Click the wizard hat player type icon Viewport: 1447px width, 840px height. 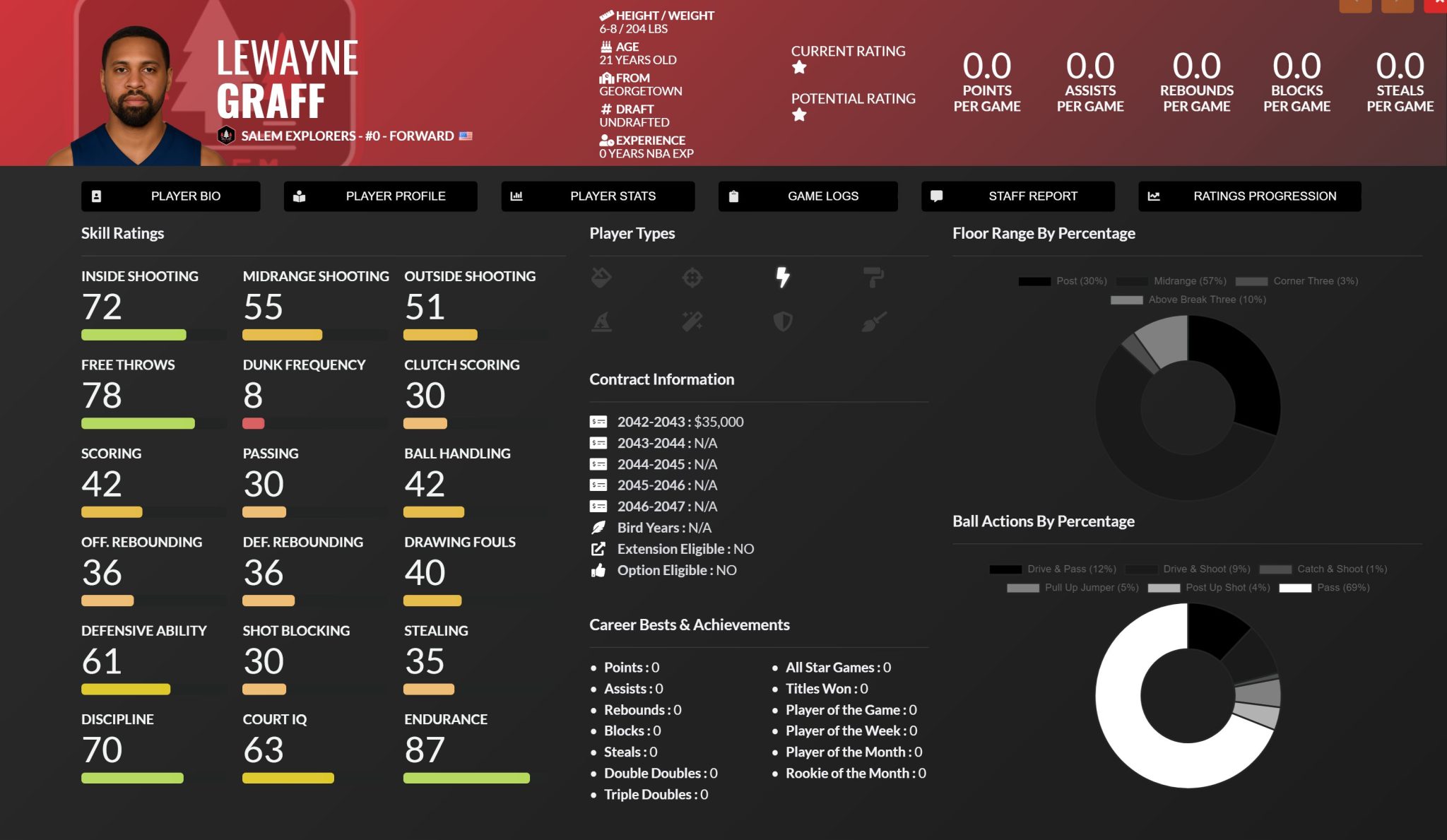coord(601,322)
